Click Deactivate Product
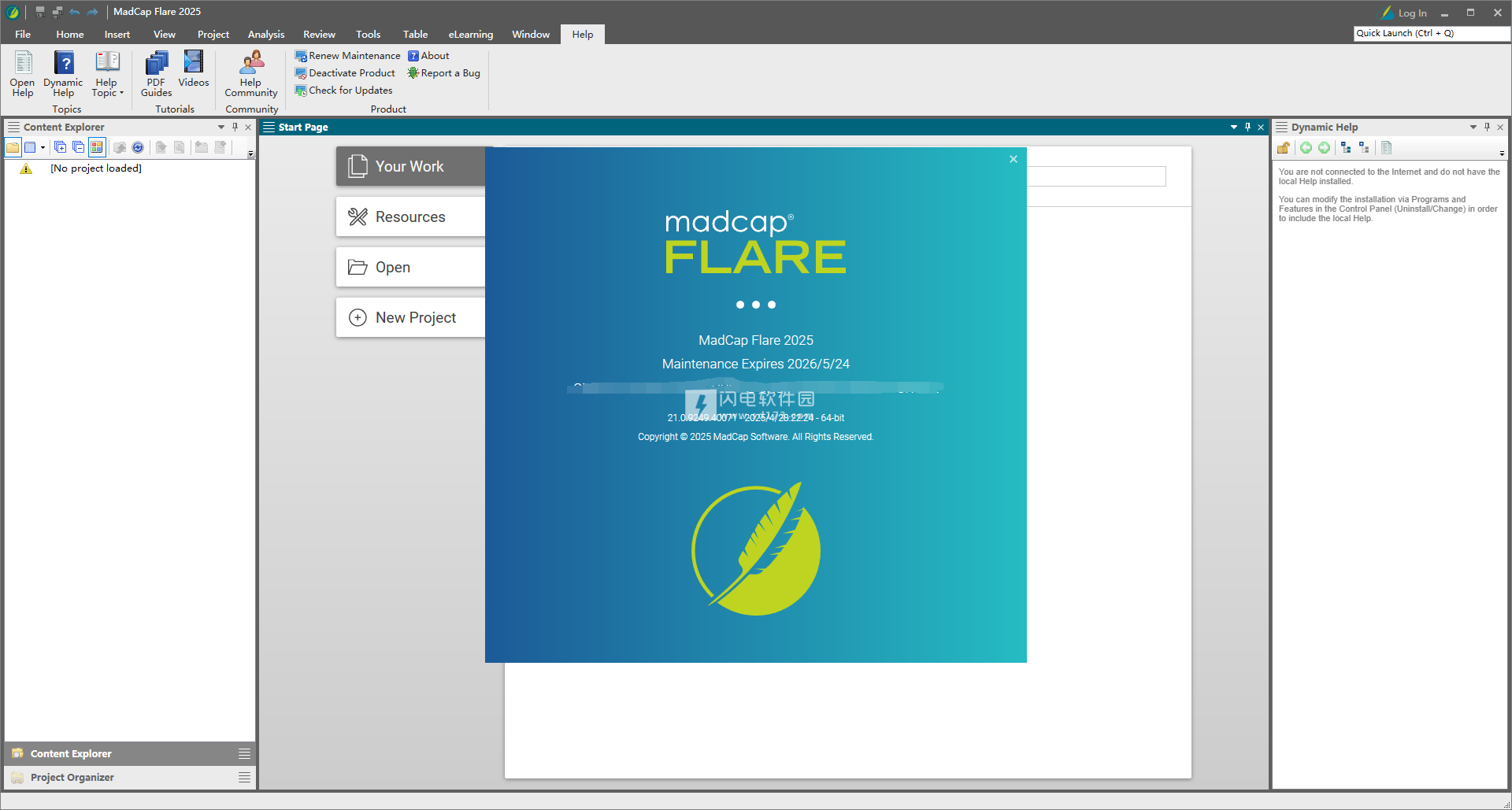Screen dimensions: 1512x810 [345, 73]
